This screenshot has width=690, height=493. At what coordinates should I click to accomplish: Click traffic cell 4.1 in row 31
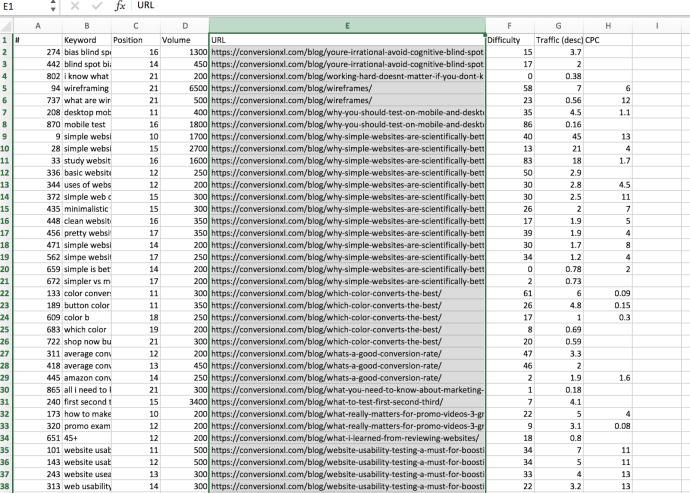(558, 402)
